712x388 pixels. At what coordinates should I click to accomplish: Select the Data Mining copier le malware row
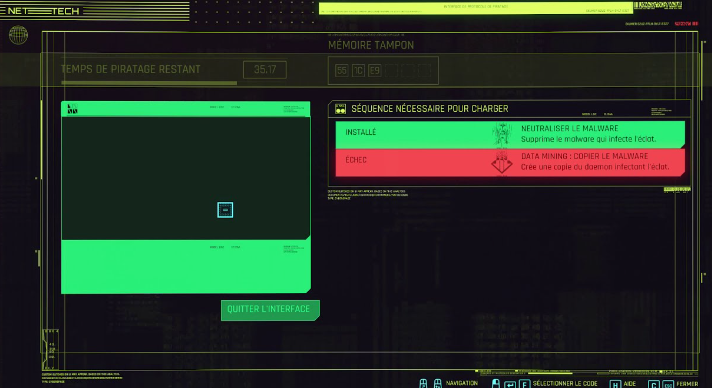click(x=510, y=162)
